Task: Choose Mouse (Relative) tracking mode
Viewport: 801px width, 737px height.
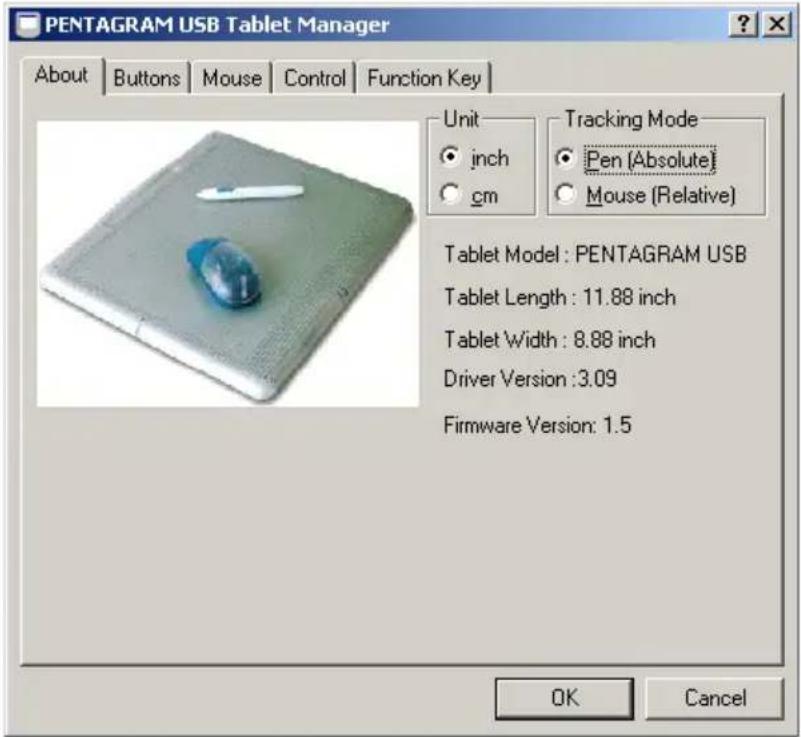Action: click(x=566, y=194)
